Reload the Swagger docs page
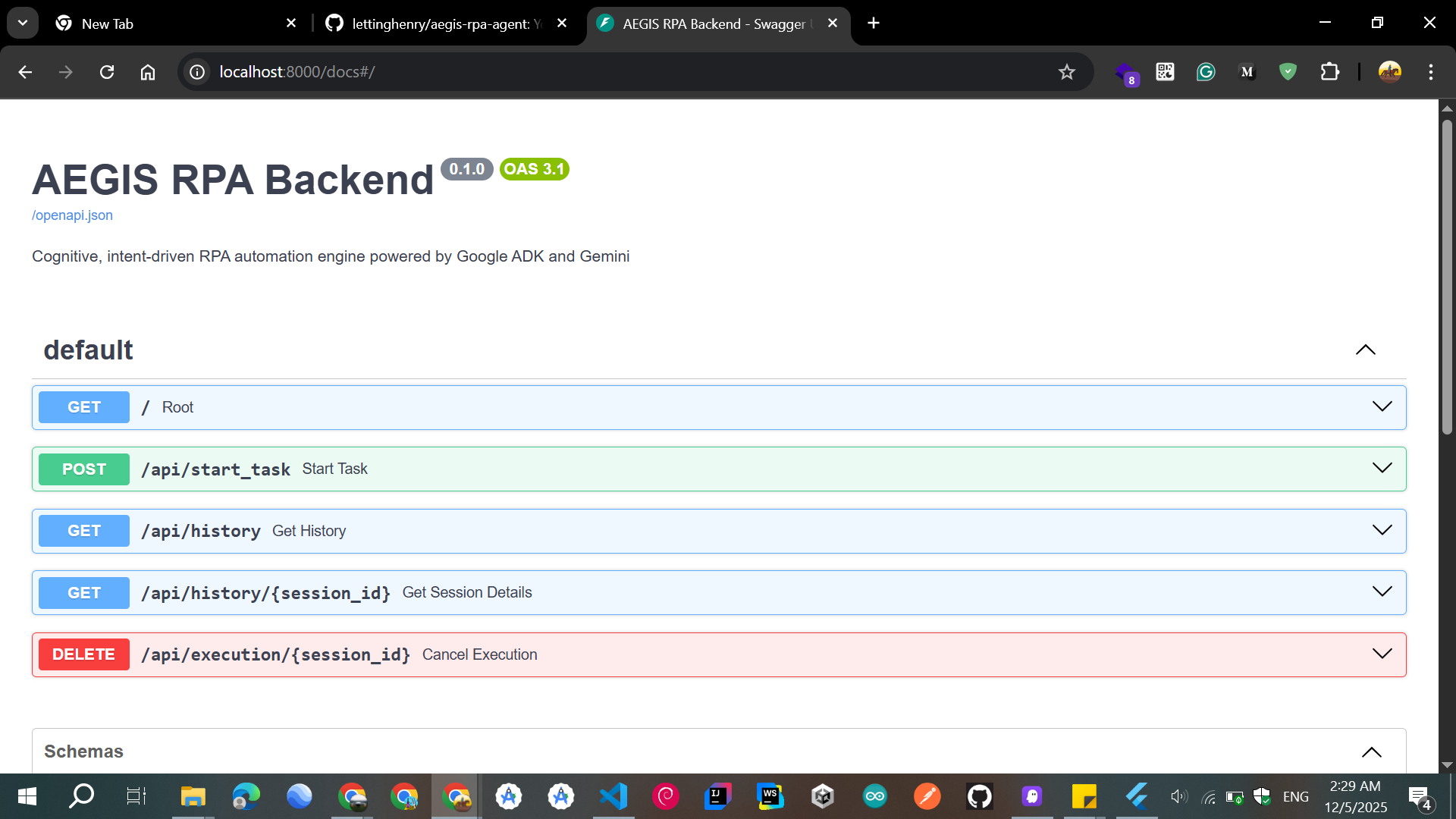 coord(107,72)
